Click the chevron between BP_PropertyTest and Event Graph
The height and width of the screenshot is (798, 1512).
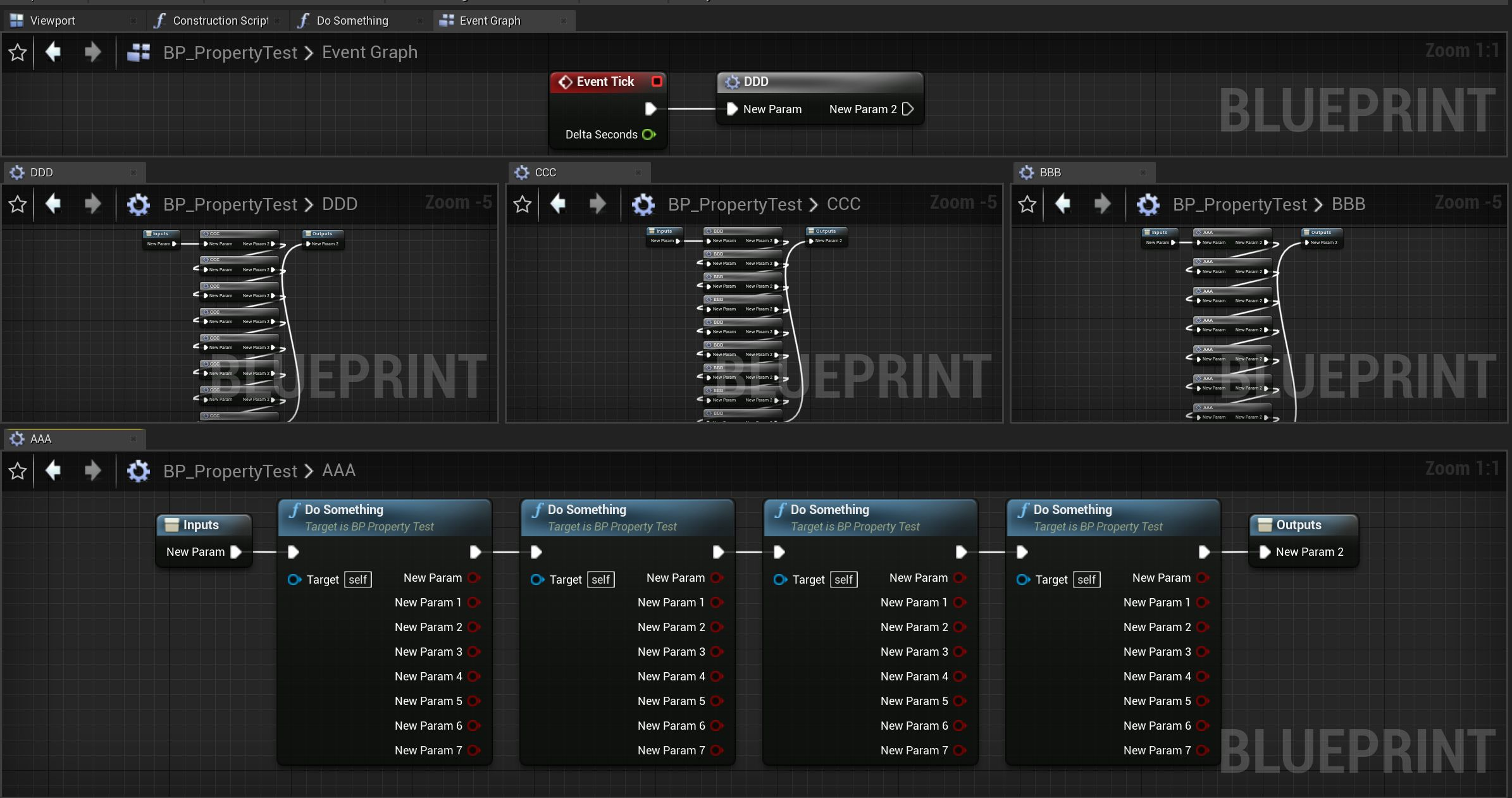[x=309, y=52]
